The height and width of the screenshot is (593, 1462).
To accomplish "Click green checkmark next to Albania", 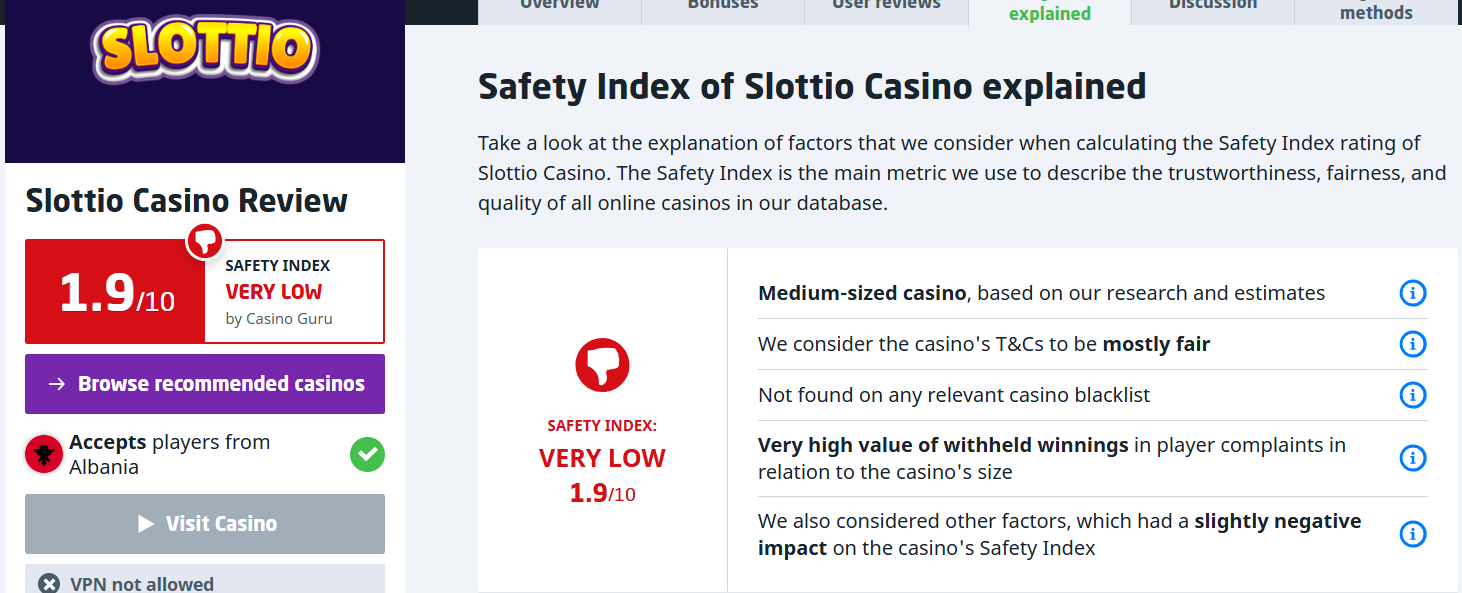I will pyautogui.click(x=367, y=455).
